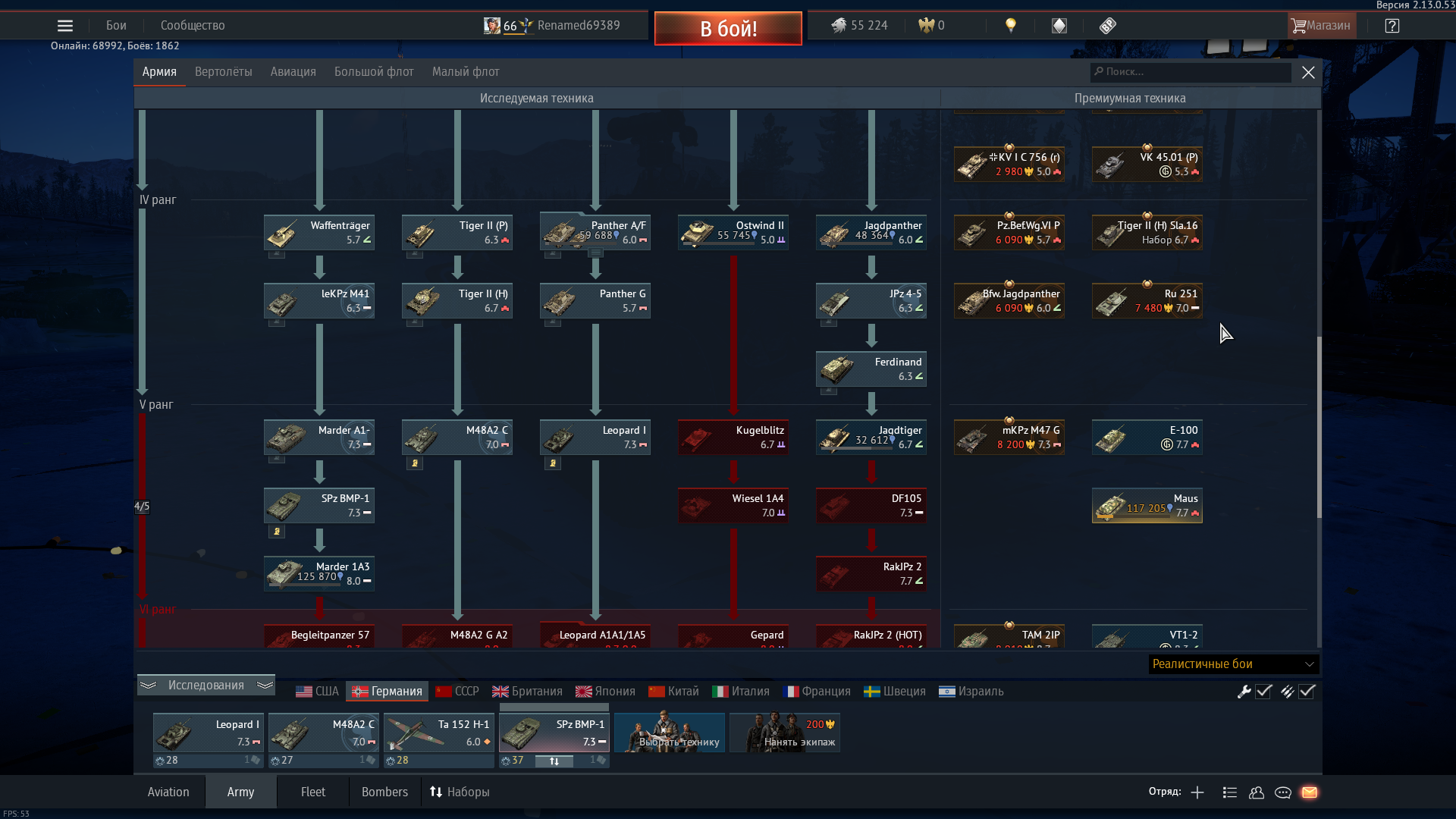Click the lightbulb hints icon
The image size is (1456, 819).
1010,26
